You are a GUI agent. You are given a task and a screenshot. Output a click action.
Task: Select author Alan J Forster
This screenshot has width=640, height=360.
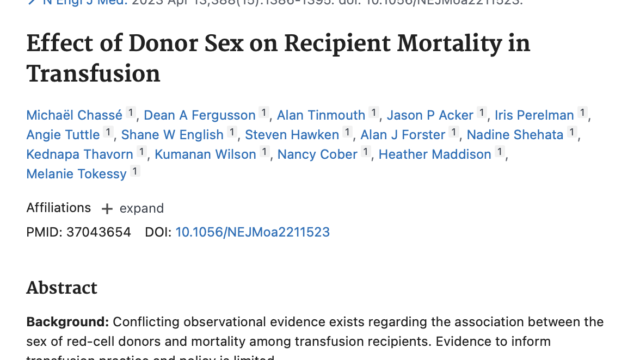[402, 135]
